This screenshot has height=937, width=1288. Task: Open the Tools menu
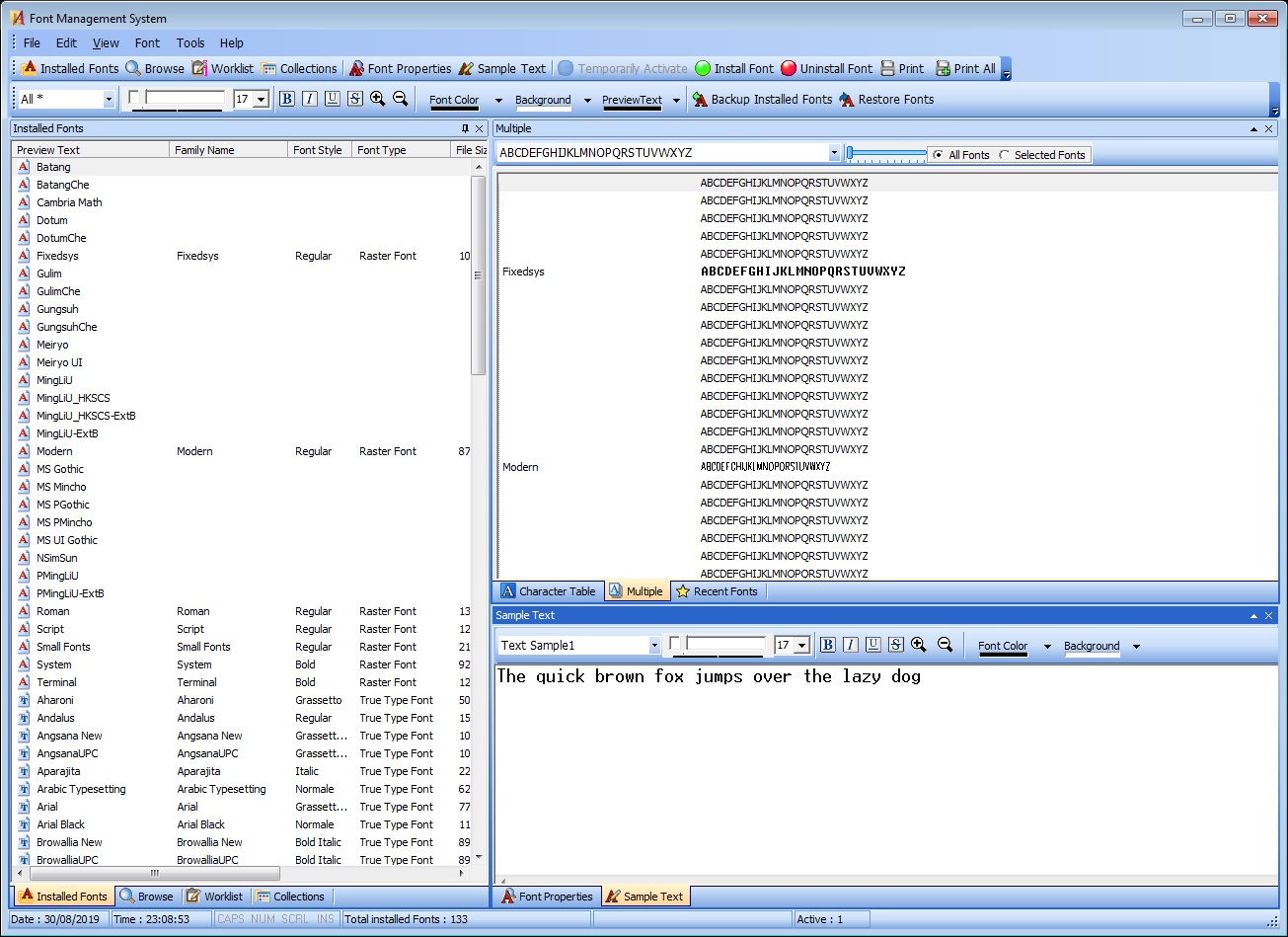coord(190,42)
